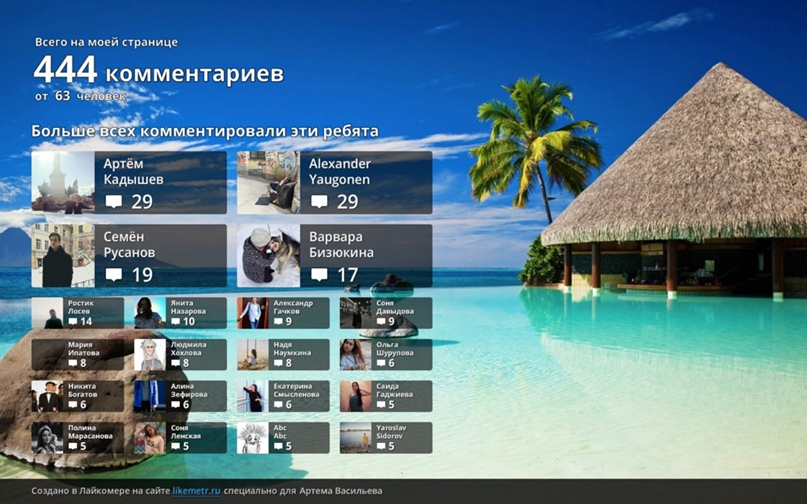Click the 444 комментариев total heading
The height and width of the screenshot is (504, 807).
(x=158, y=73)
